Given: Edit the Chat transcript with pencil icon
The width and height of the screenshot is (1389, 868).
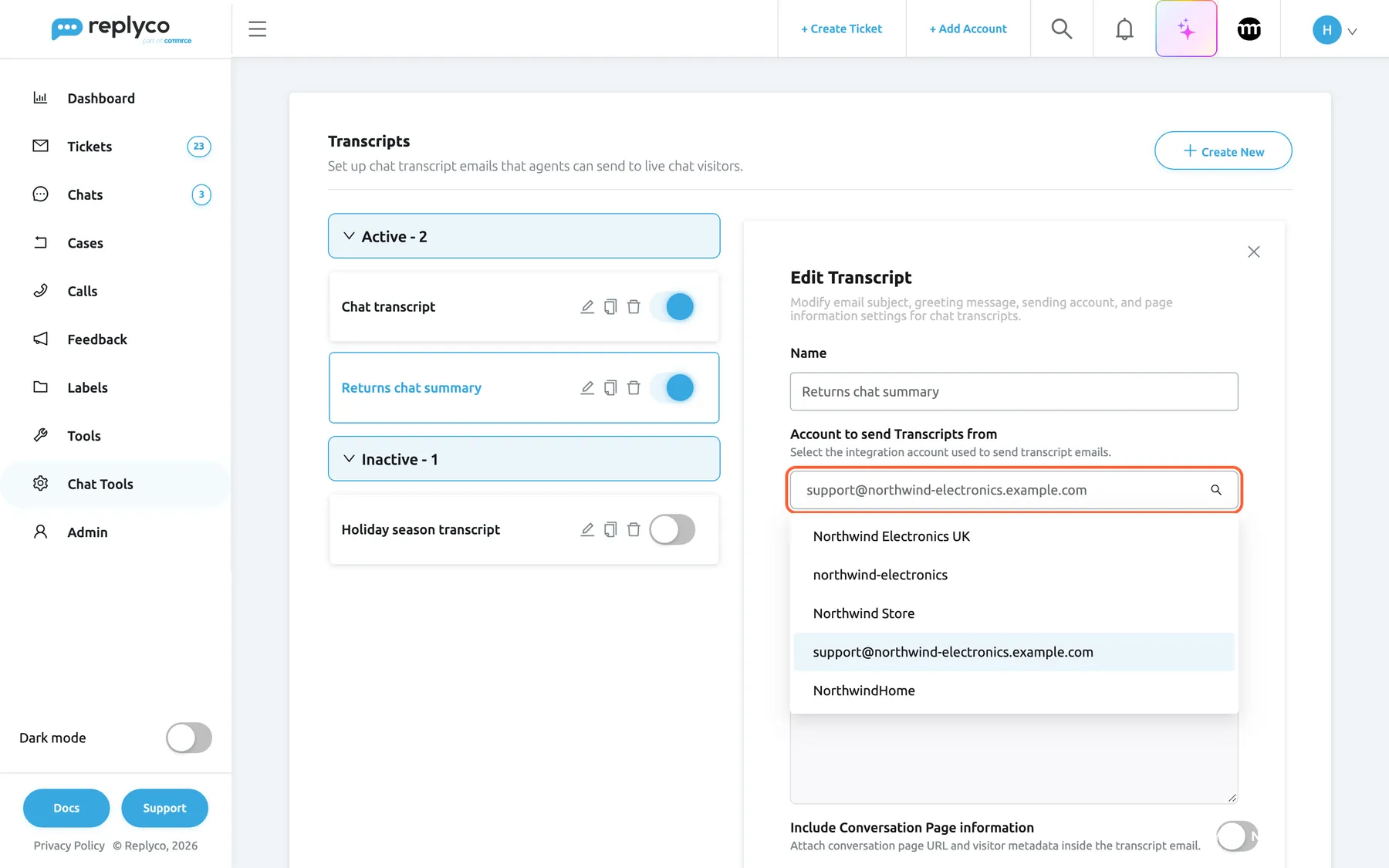Looking at the screenshot, I should coord(587,307).
